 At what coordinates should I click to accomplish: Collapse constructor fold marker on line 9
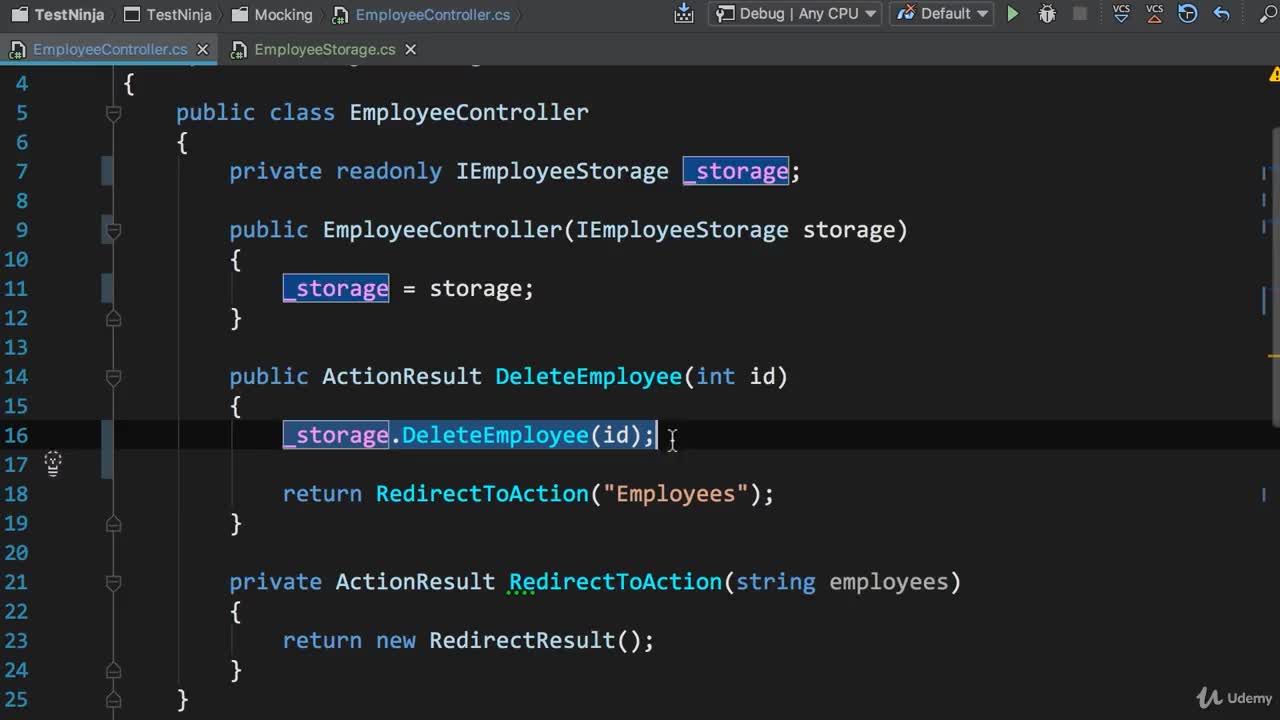tap(114, 230)
